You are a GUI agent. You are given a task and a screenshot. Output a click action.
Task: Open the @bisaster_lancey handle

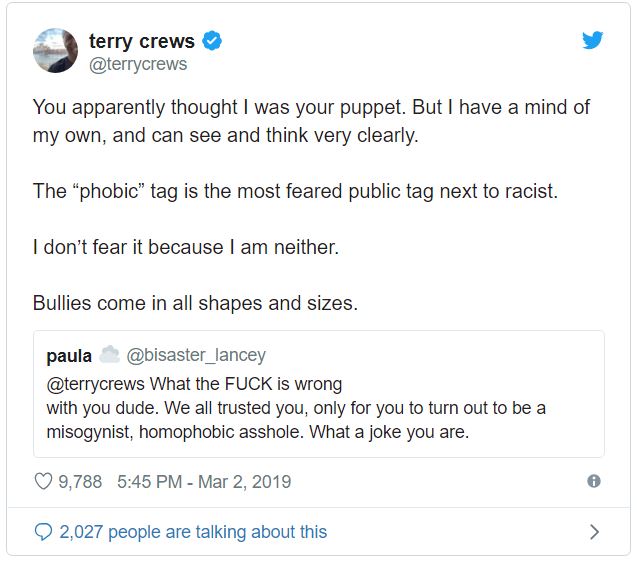coord(197,355)
